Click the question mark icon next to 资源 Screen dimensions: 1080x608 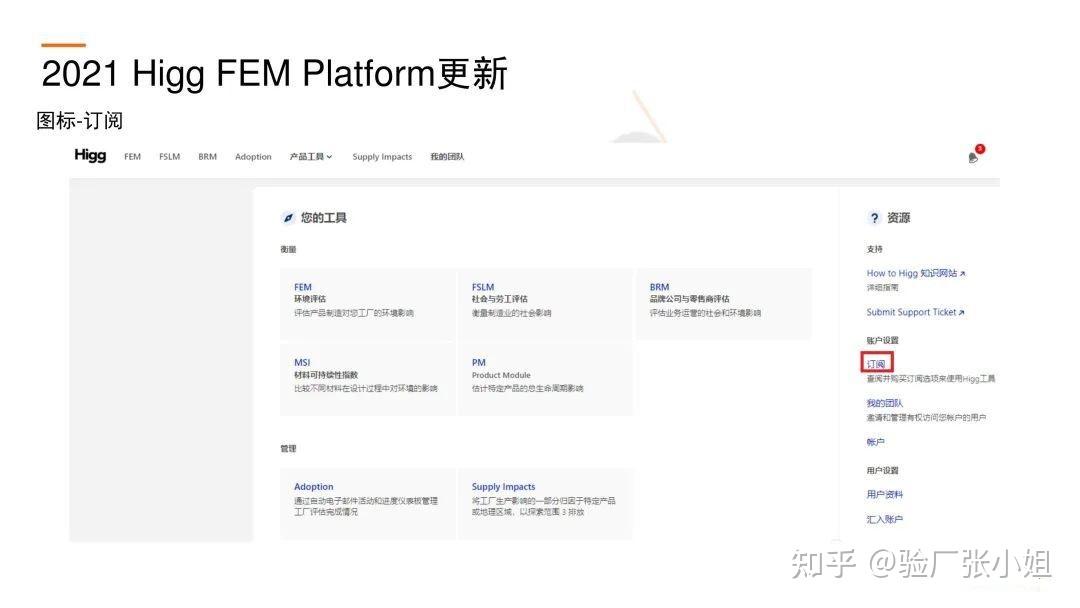(x=872, y=217)
